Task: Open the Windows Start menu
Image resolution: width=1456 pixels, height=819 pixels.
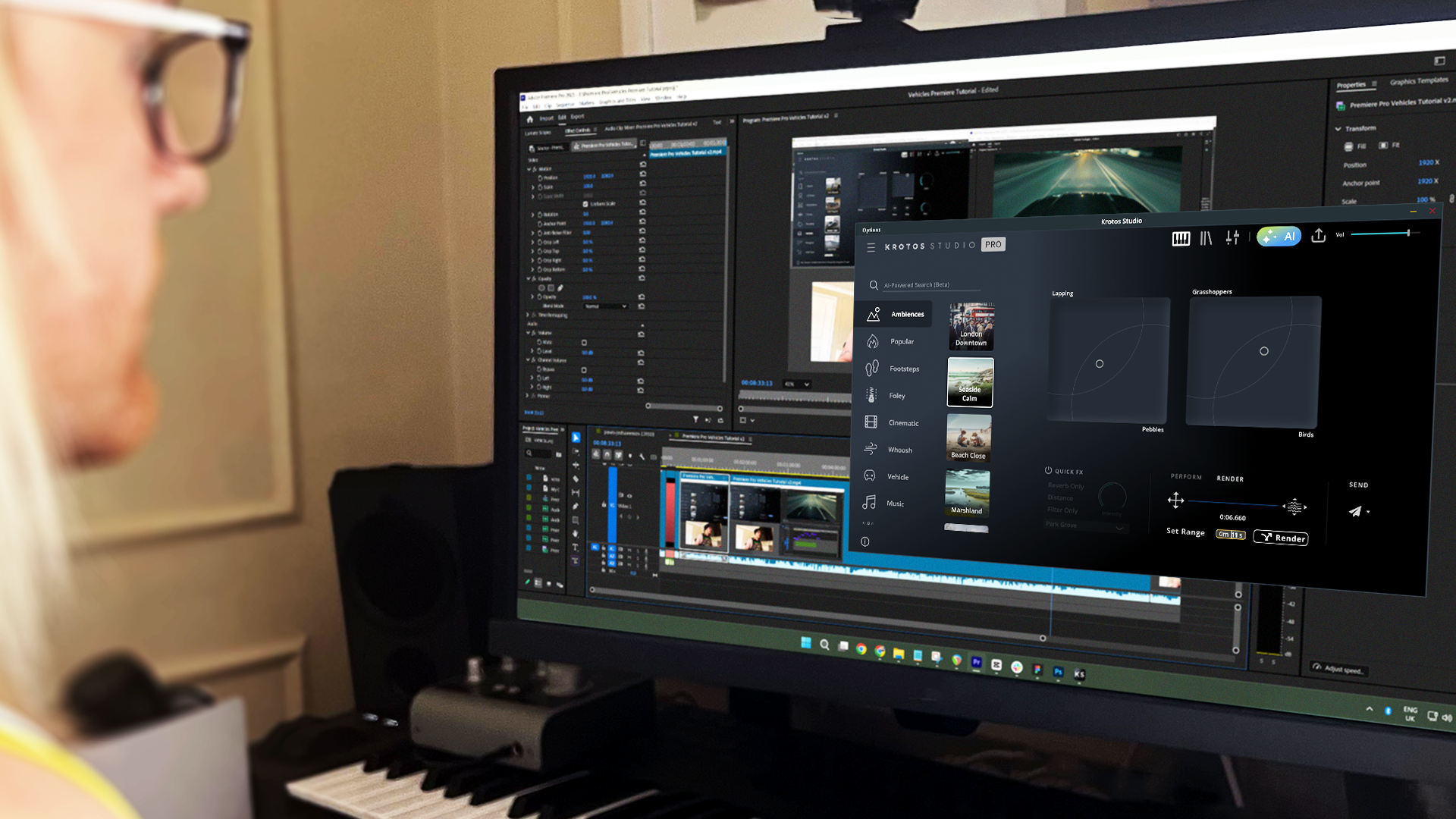Action: (805, 642)
